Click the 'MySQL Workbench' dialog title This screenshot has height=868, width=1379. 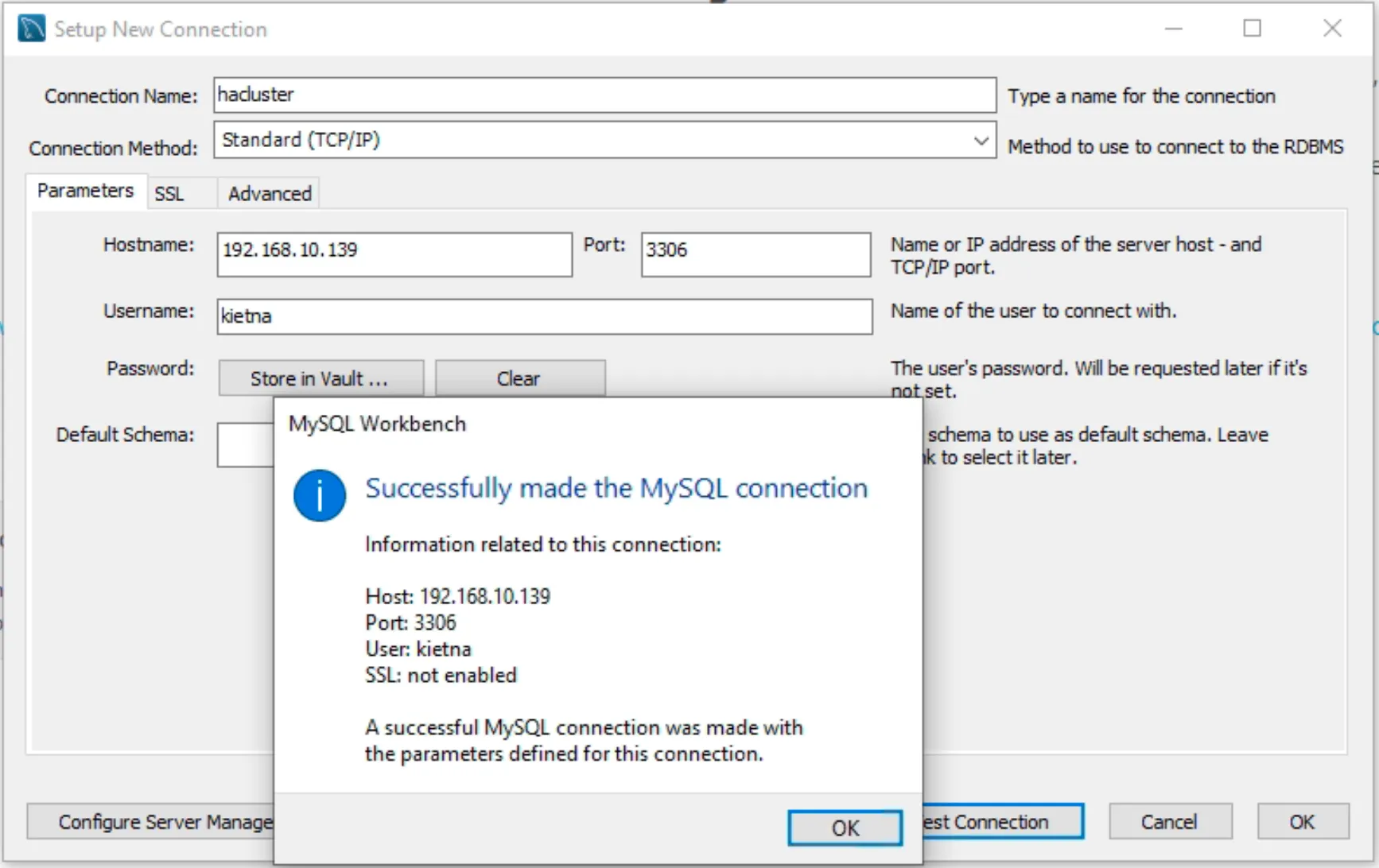(x=377, y=424)
